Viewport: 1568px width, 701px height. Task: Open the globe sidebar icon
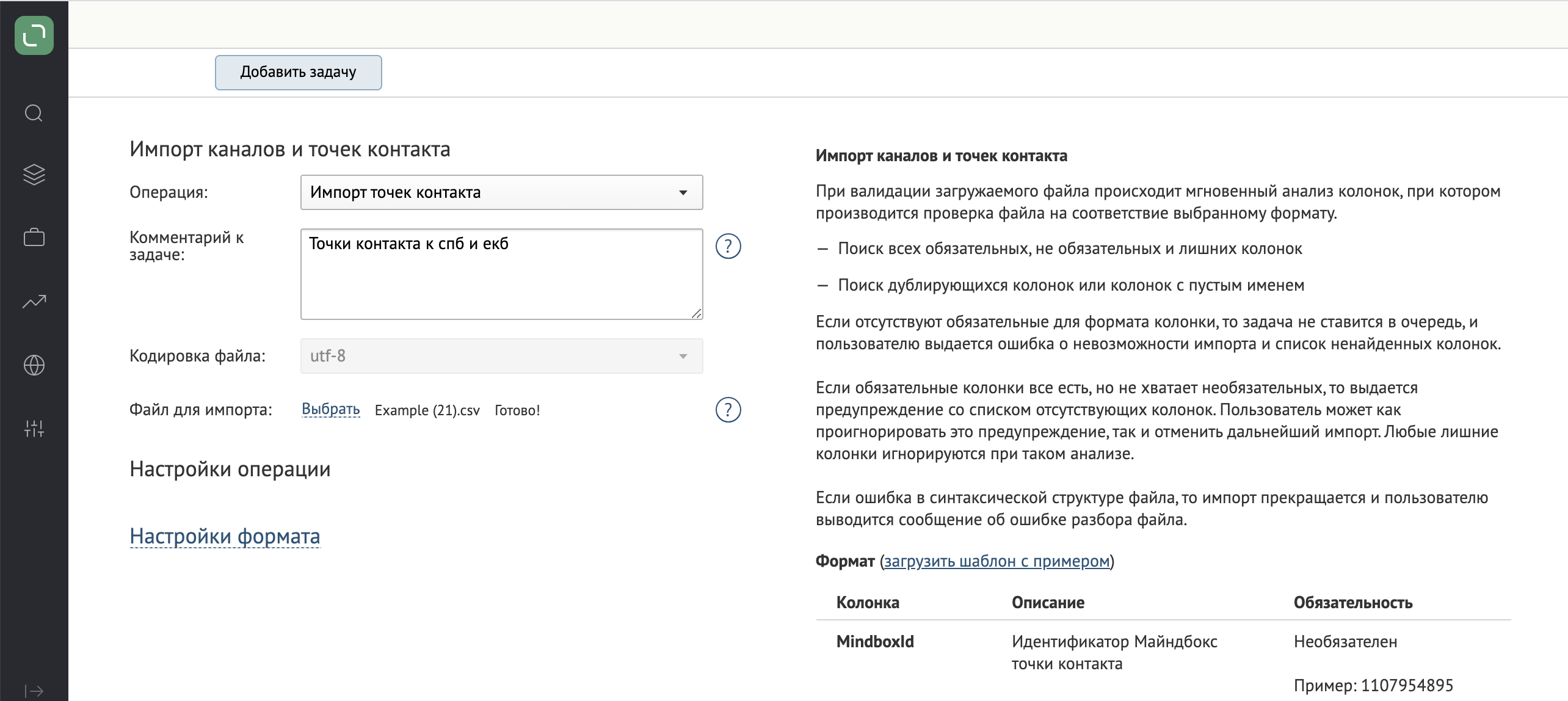(34, 365)
